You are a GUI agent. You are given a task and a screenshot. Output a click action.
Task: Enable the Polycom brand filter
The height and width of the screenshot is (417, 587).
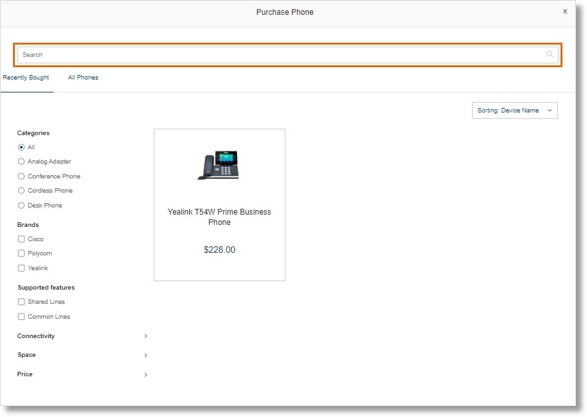21,253
